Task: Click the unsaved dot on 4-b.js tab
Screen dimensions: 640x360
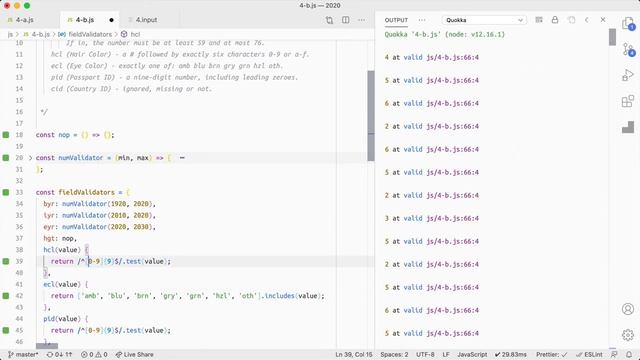Action: click(111, 20)
